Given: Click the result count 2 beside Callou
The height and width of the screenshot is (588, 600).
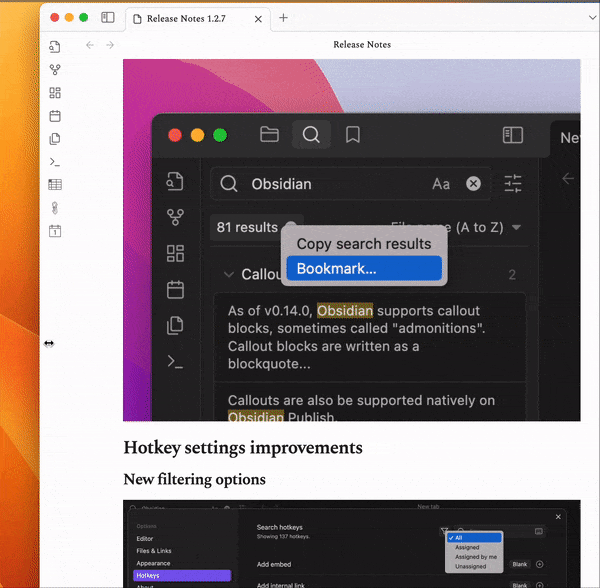Looking at the screenshot, I should [512, 275].
